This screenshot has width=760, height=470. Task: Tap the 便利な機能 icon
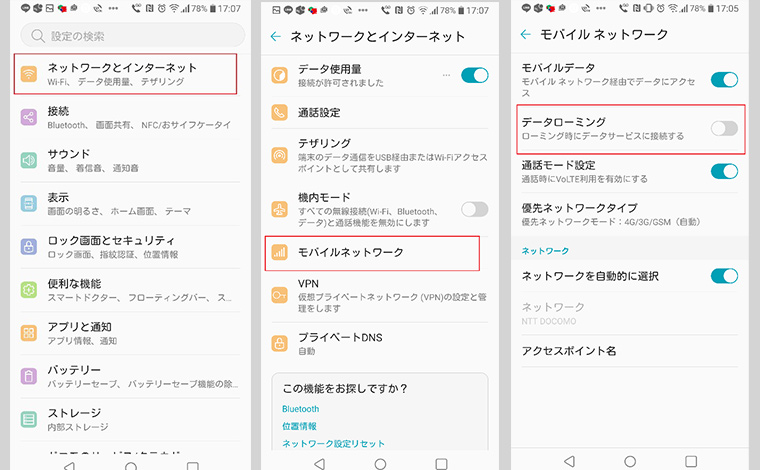click(29, 290)
